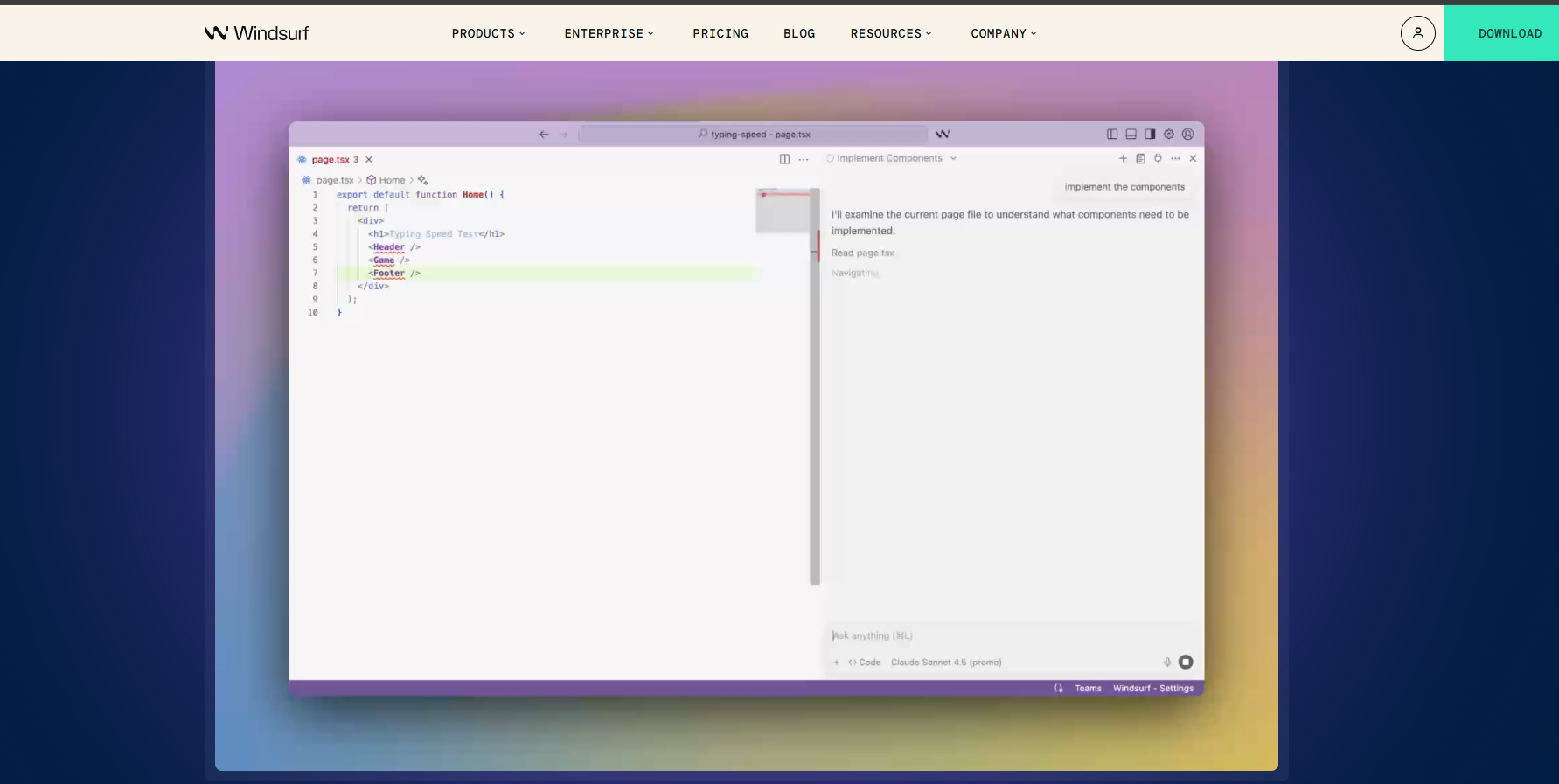This screenshot has width=1559, height=784.
Task: Click the code minimap thumbnail
Action: (x=783, y=211)
